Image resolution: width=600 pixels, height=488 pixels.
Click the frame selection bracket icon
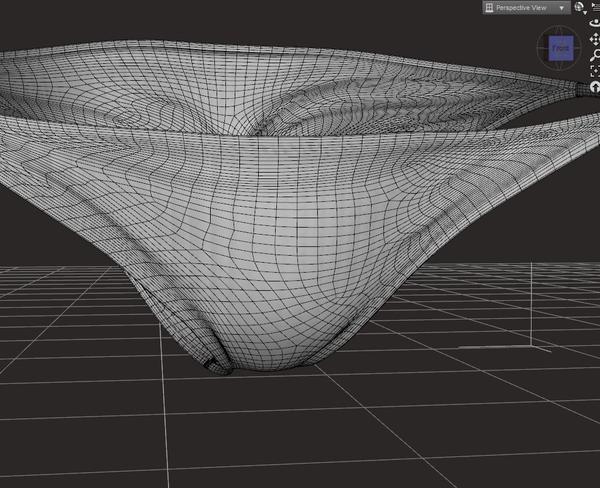click(595, 71)
